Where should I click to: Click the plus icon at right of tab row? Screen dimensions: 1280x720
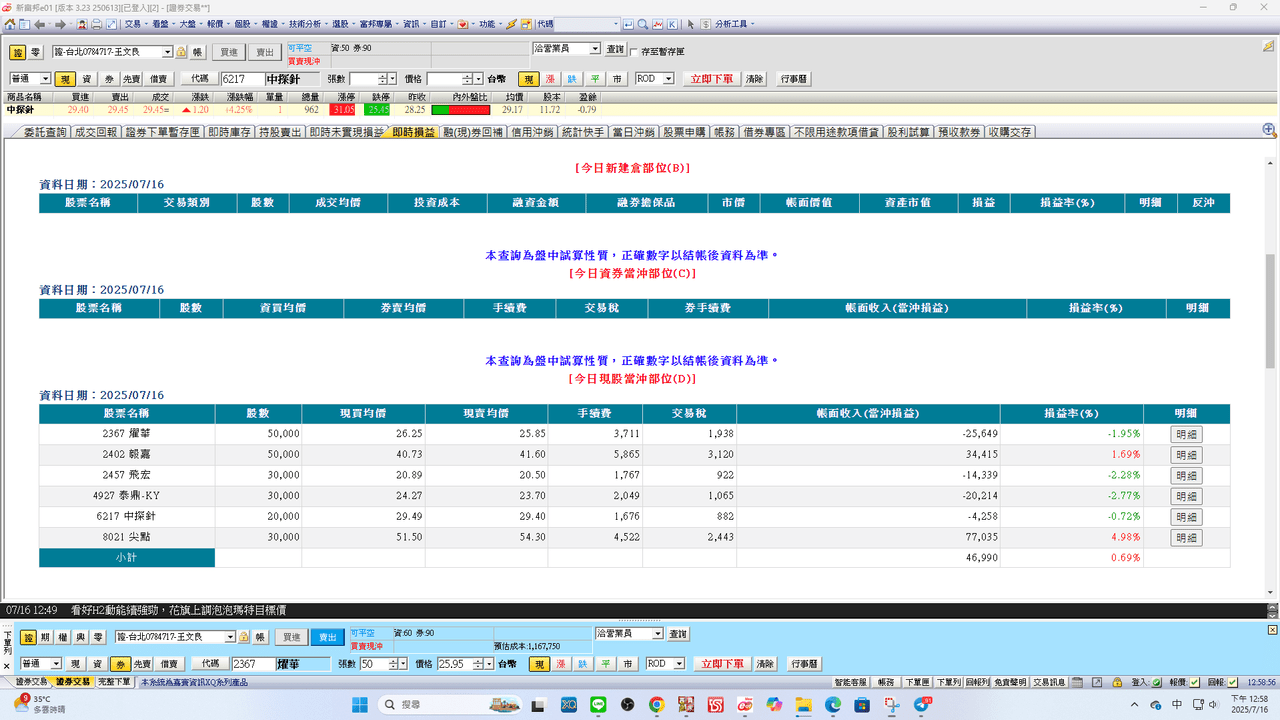(1269, 129)
